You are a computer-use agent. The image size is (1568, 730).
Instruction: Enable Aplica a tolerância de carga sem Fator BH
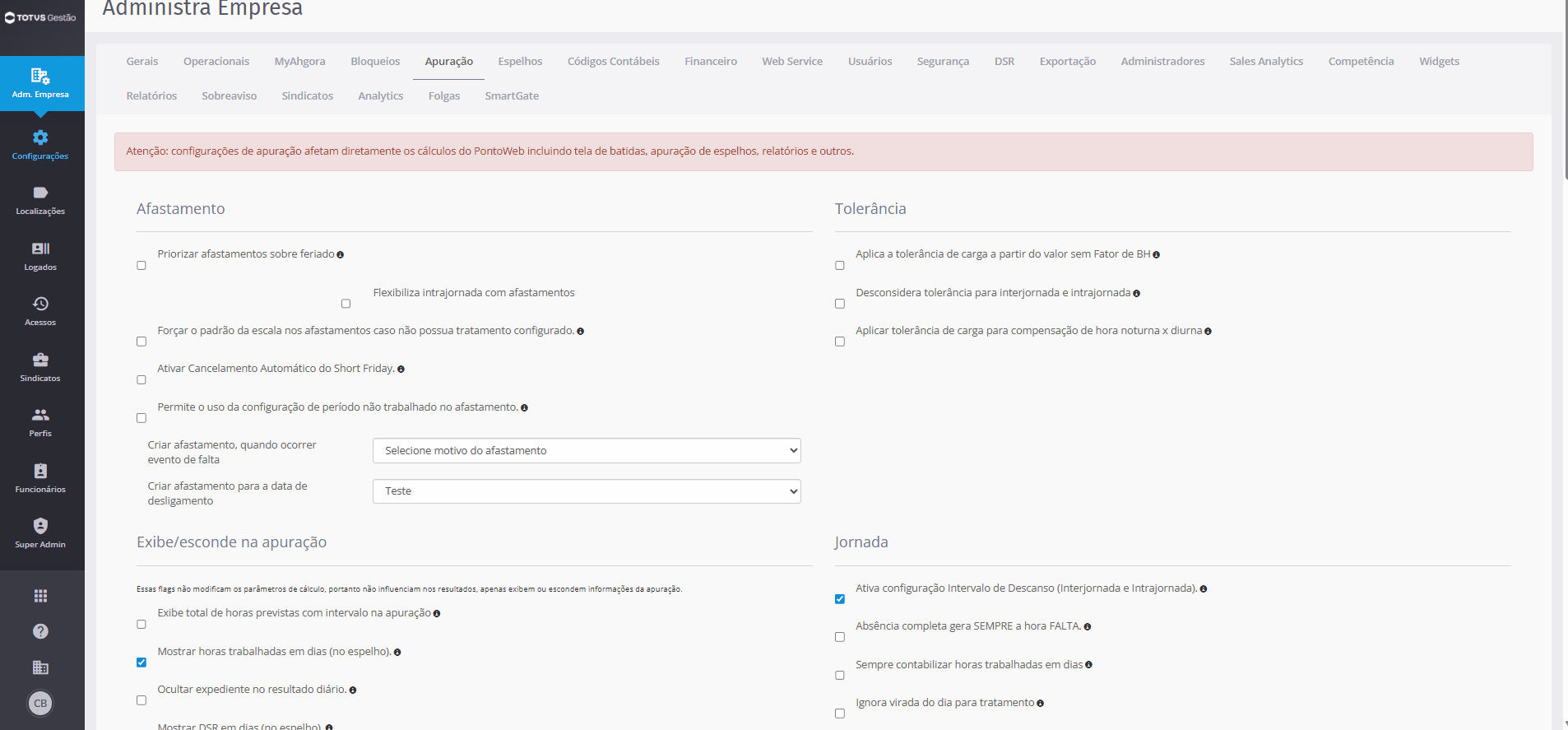pyautogui.click(x=840, y=266)
